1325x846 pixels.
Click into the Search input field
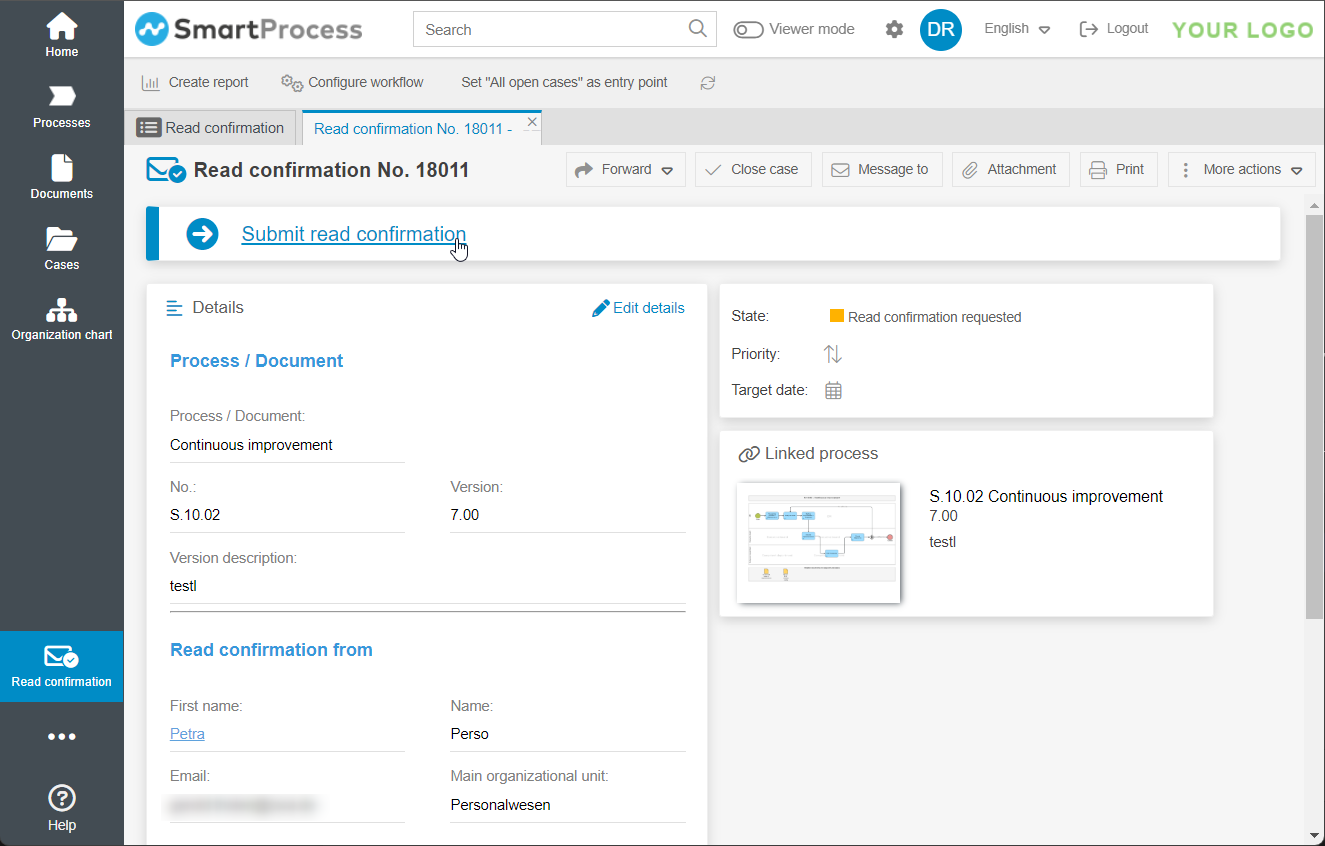tap(553, 30)
